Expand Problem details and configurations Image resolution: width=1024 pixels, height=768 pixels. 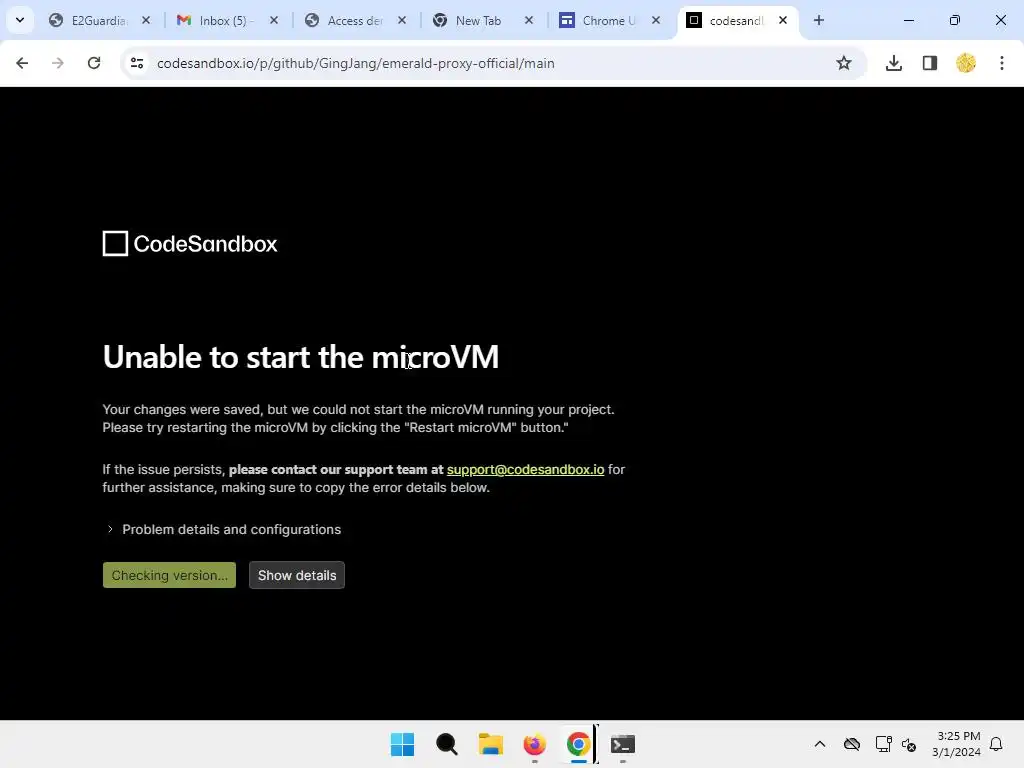[x=224, y=530]
